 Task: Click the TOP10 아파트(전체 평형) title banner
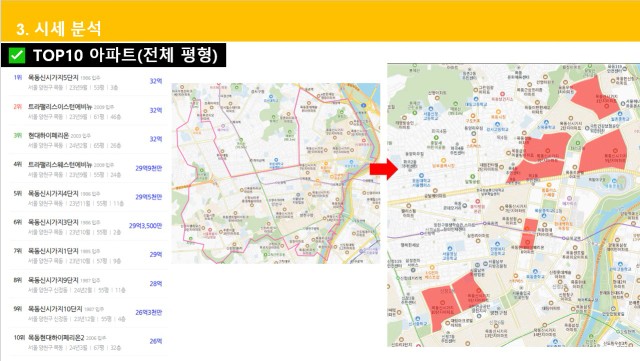click(x=113, y=55)
